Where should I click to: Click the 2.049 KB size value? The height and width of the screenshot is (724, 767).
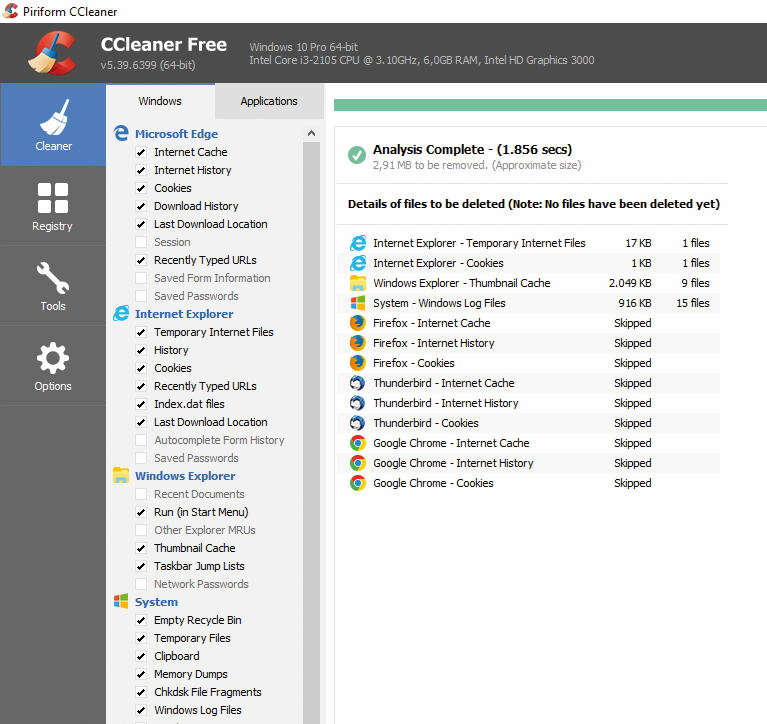(x=630, y=283)
